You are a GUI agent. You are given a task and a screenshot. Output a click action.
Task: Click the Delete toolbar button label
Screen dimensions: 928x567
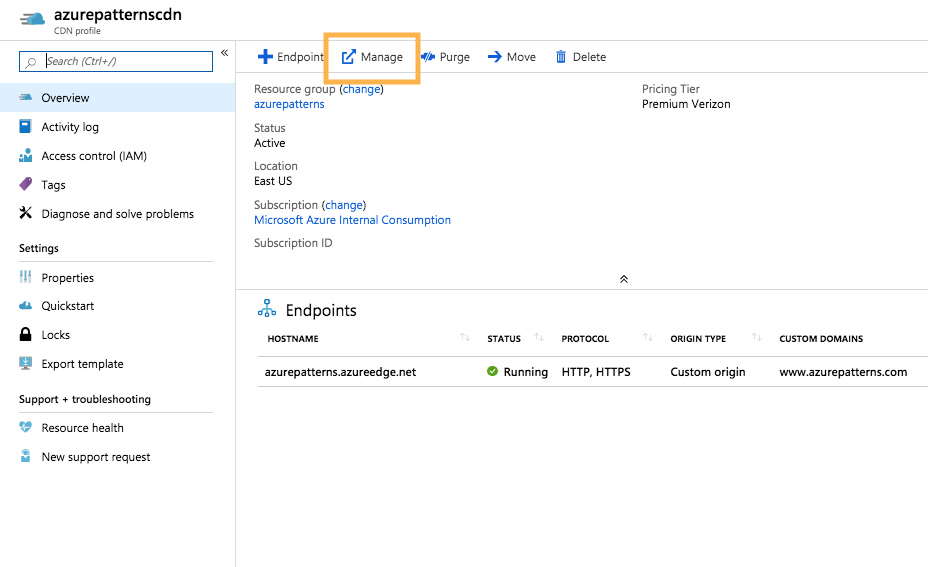coord(589,57)
